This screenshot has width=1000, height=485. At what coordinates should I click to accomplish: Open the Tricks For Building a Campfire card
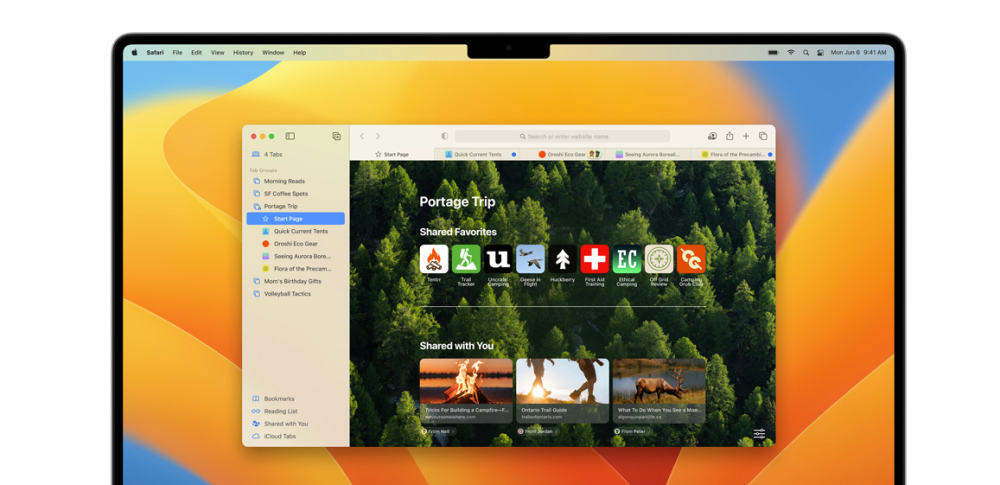466,391
